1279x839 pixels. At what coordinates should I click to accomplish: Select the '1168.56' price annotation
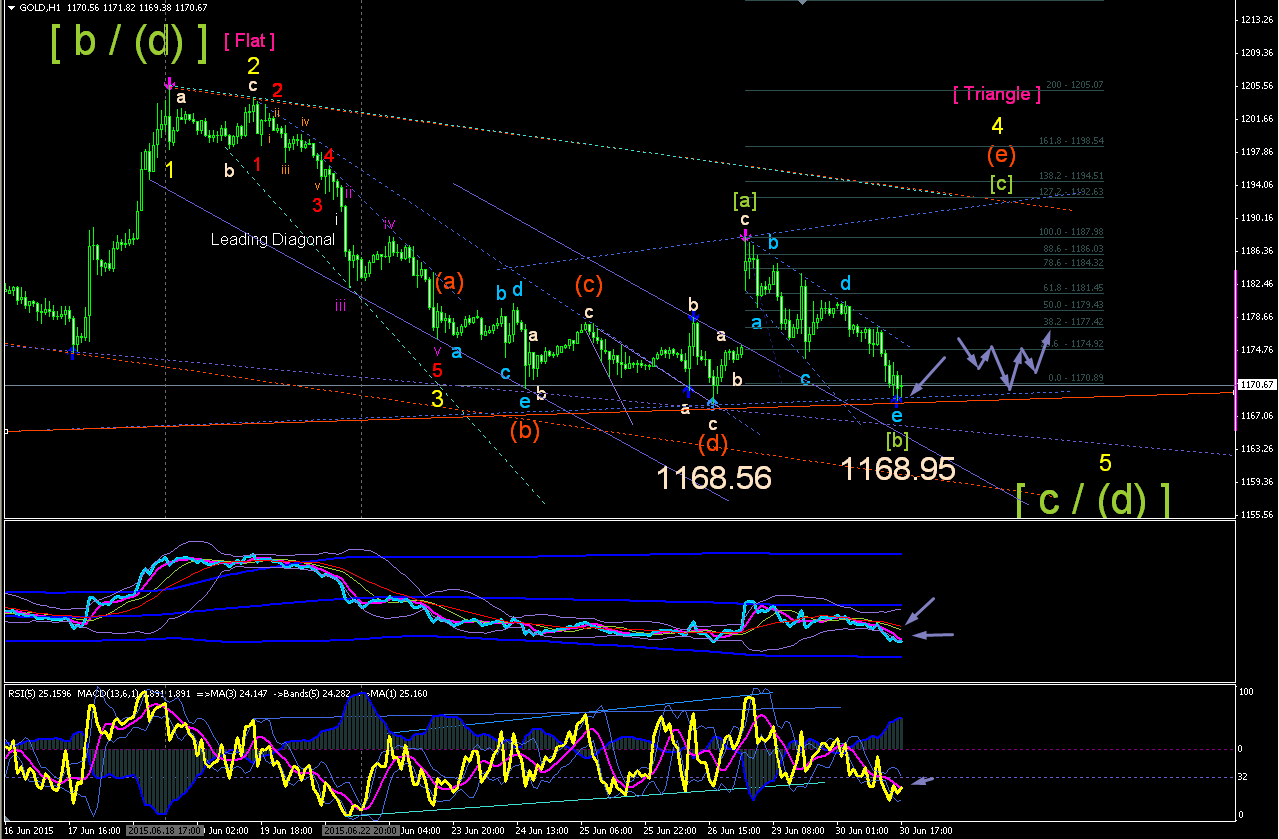tap(714, 478)
